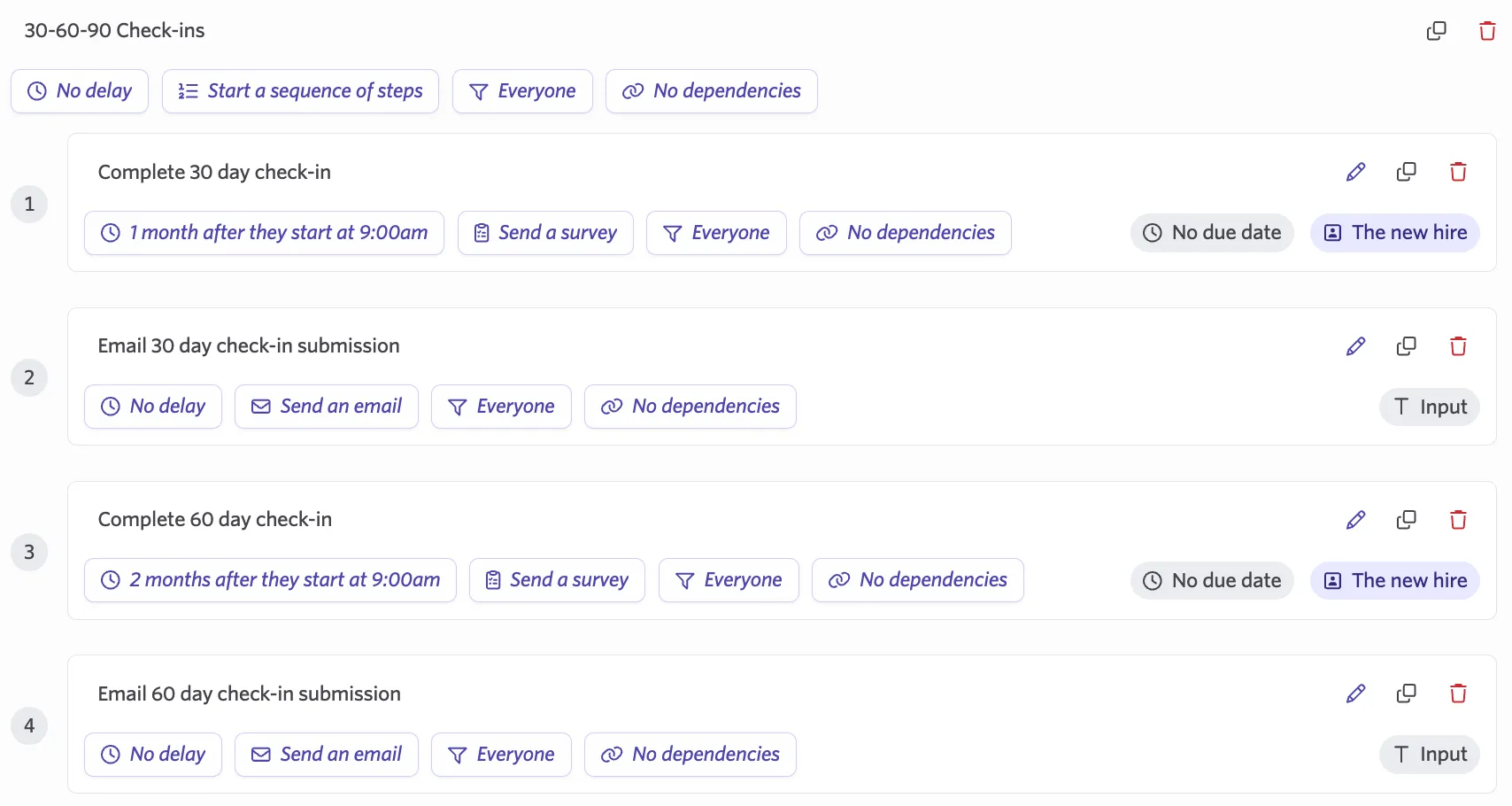The width and height of the screenshot is (1512, 806).
Task: Click the Complete 30 day check-in title
Action: 214,172
